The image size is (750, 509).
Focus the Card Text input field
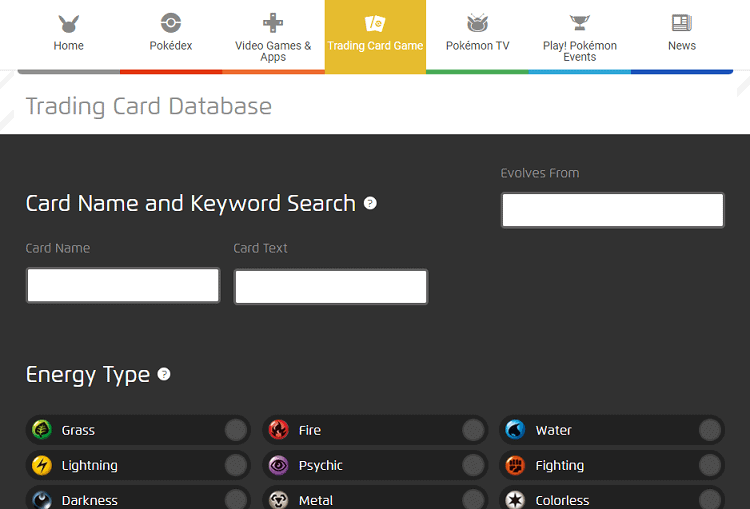[331, 286]
